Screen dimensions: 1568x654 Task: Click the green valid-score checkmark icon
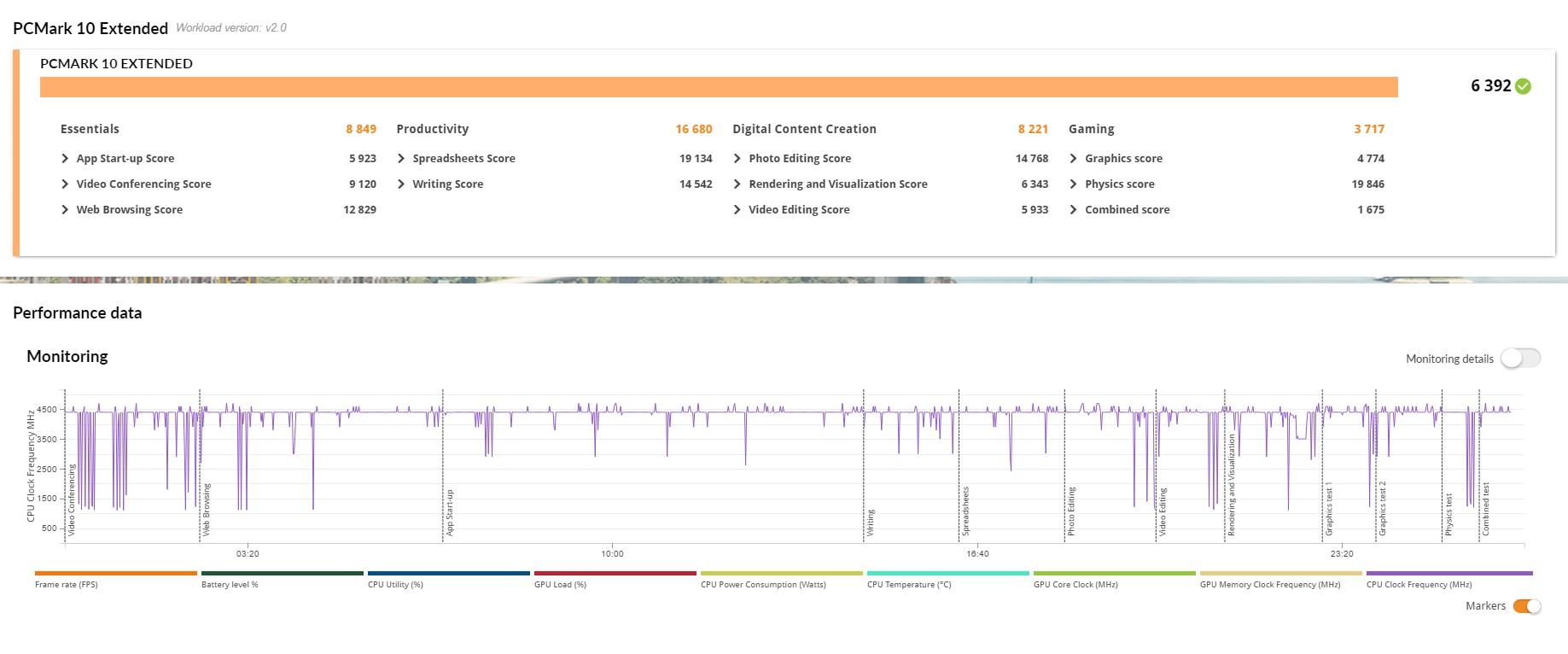tap(1524, 86)
